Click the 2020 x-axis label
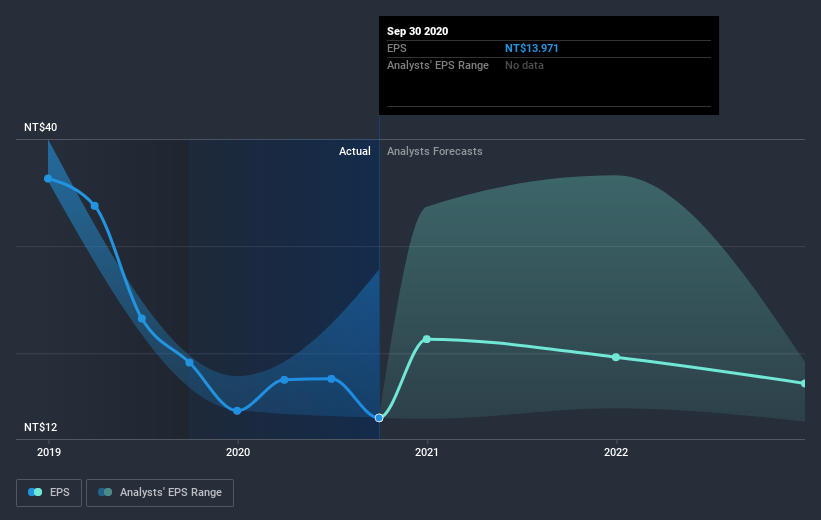821x520 pixels. (238, 452)
